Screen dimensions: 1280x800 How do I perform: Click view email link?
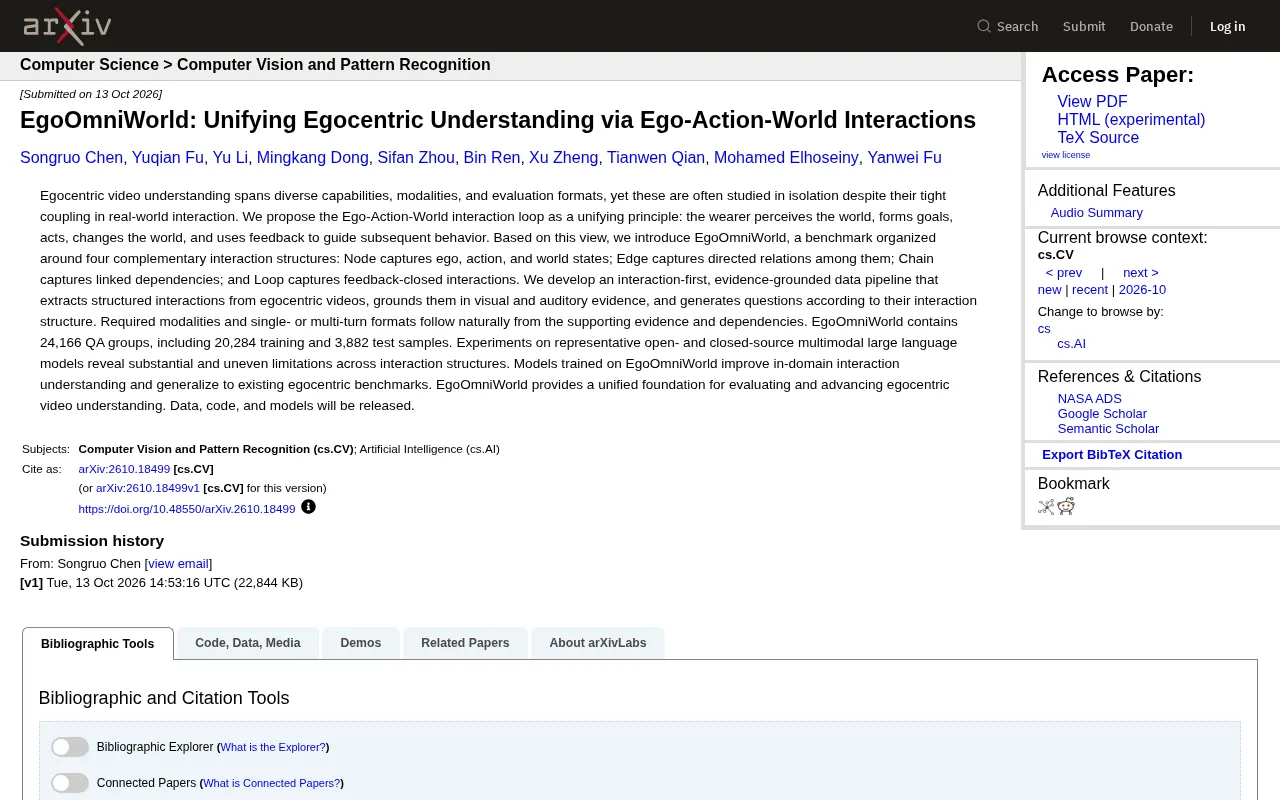tap(178, 564)
